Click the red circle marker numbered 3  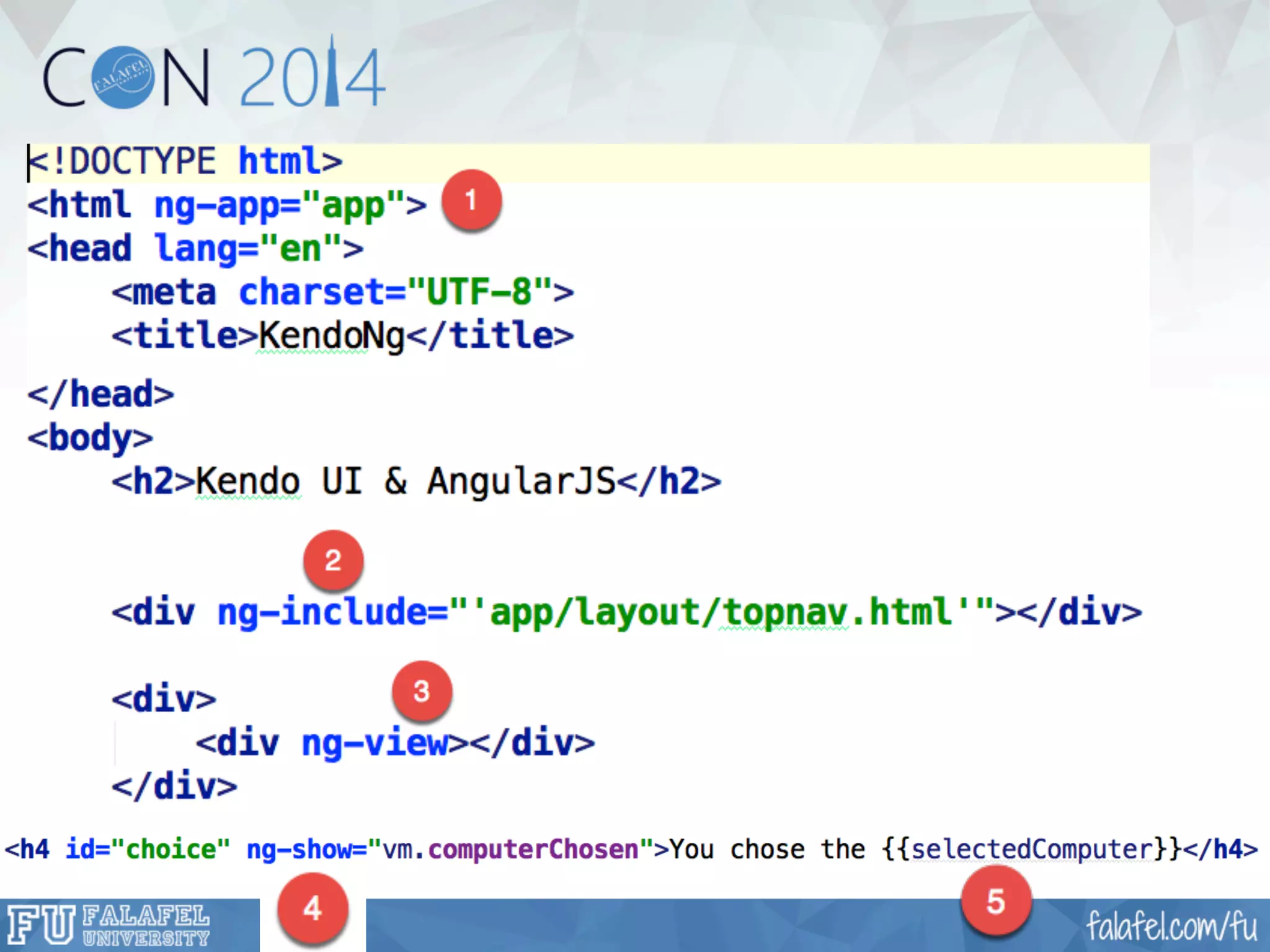point(422,691)
